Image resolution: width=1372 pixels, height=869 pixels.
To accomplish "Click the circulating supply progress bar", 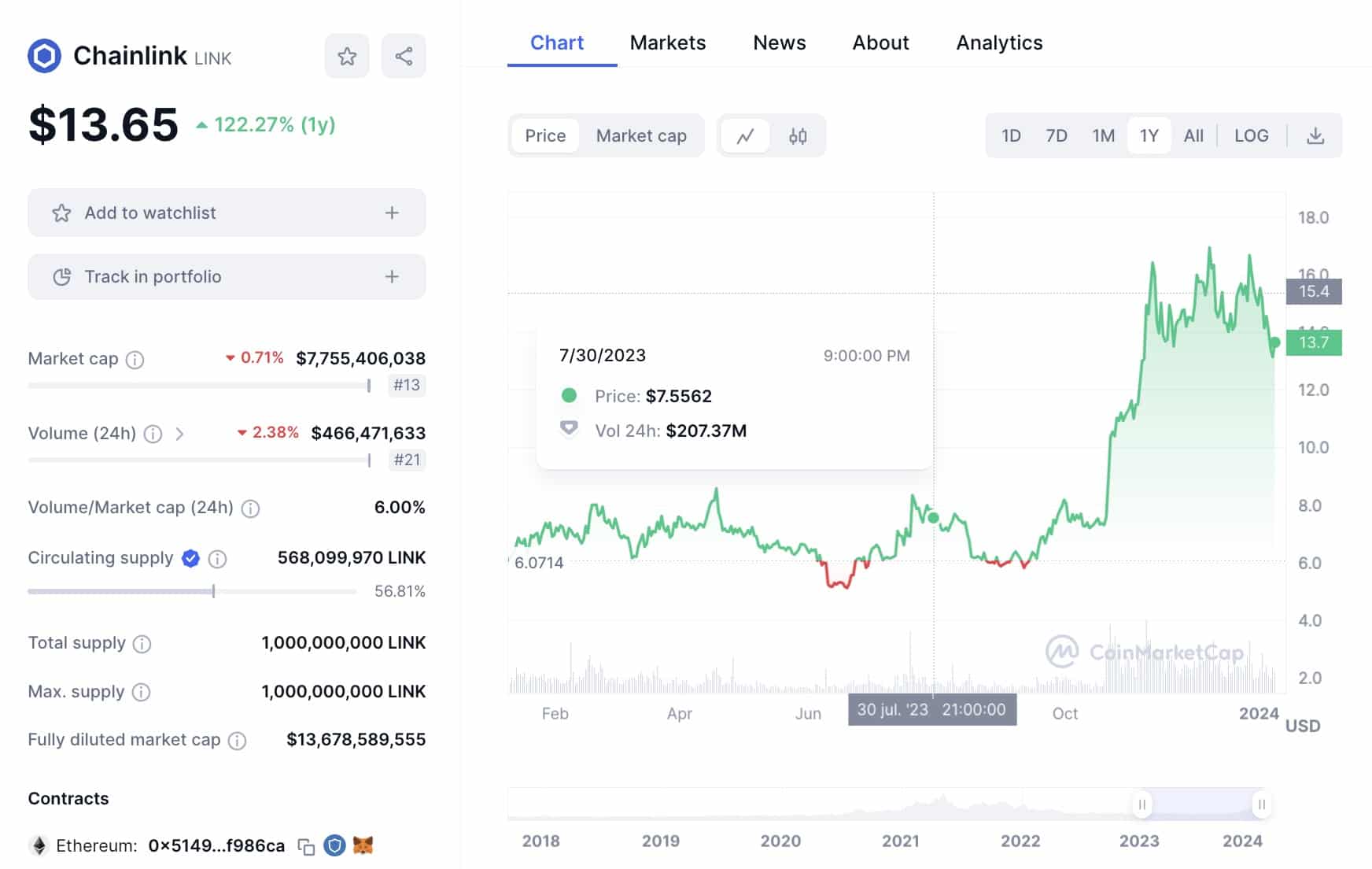I will (192, 591).
